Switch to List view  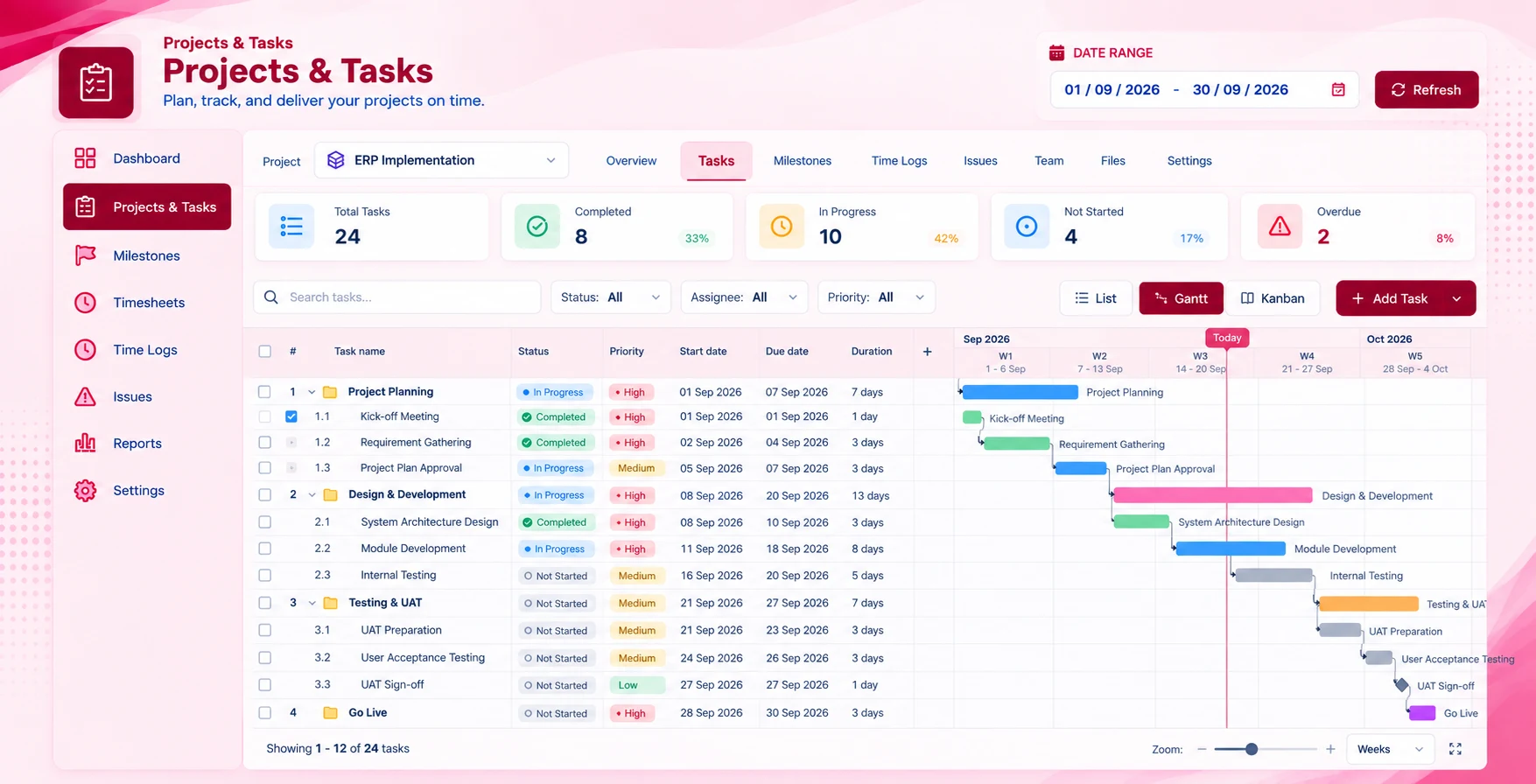click(x=1096, y=298)
